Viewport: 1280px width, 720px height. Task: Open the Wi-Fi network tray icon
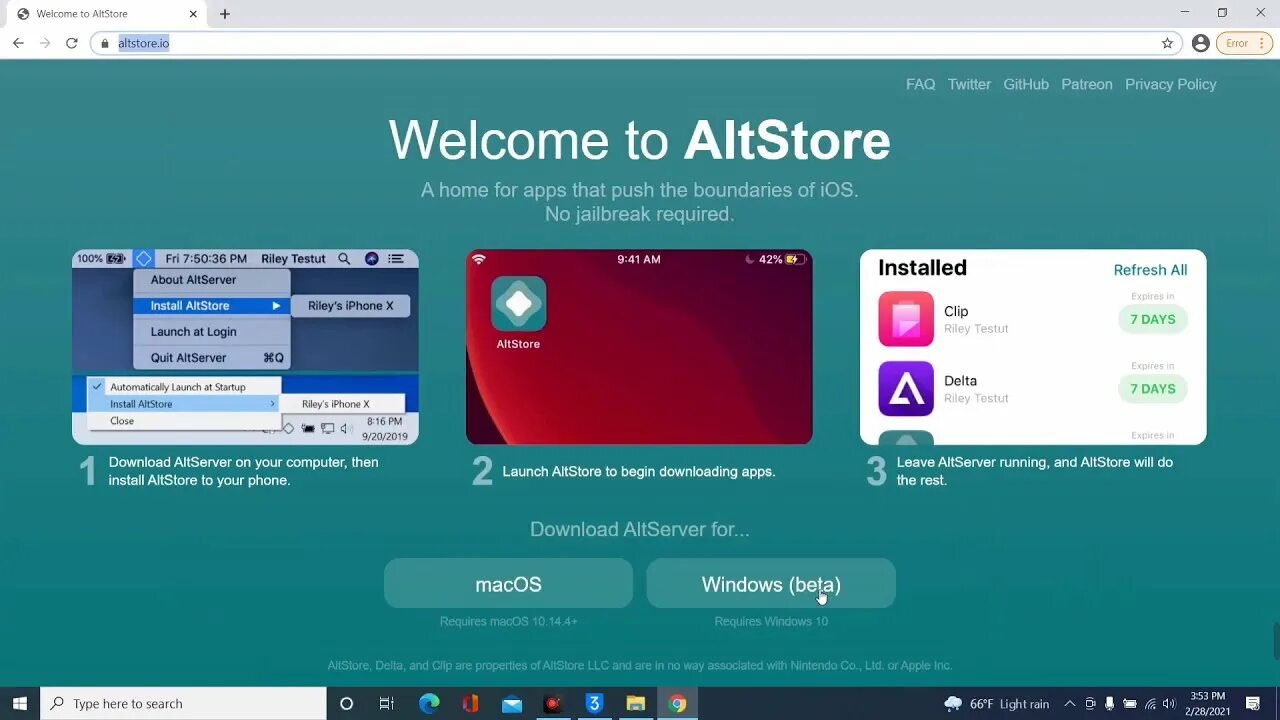1150,704
